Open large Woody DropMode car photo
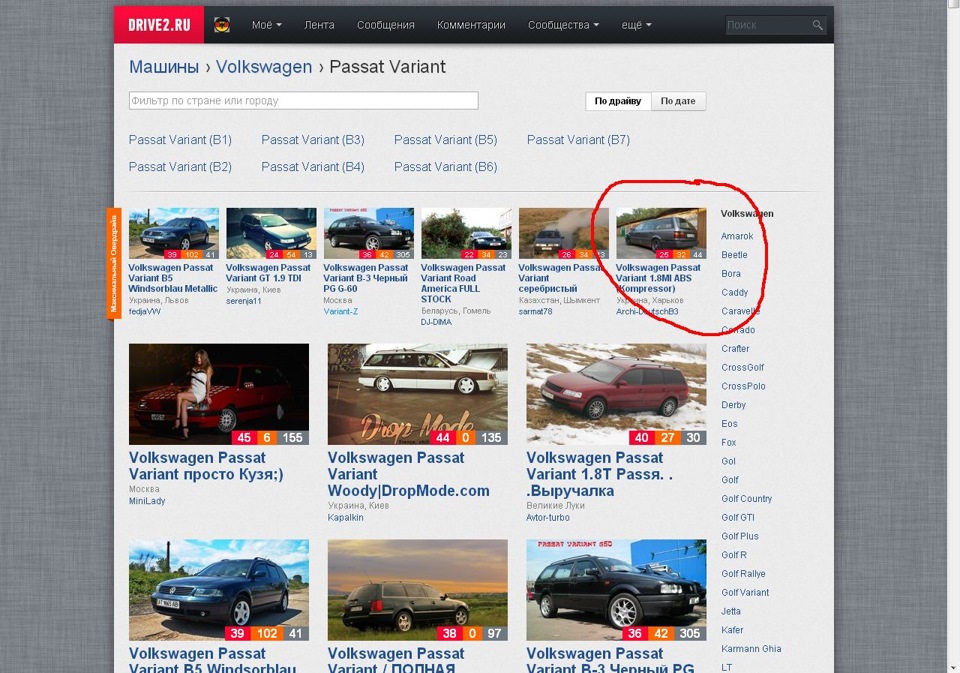Screen dimensions: 960x673 [x=418, y=394]
